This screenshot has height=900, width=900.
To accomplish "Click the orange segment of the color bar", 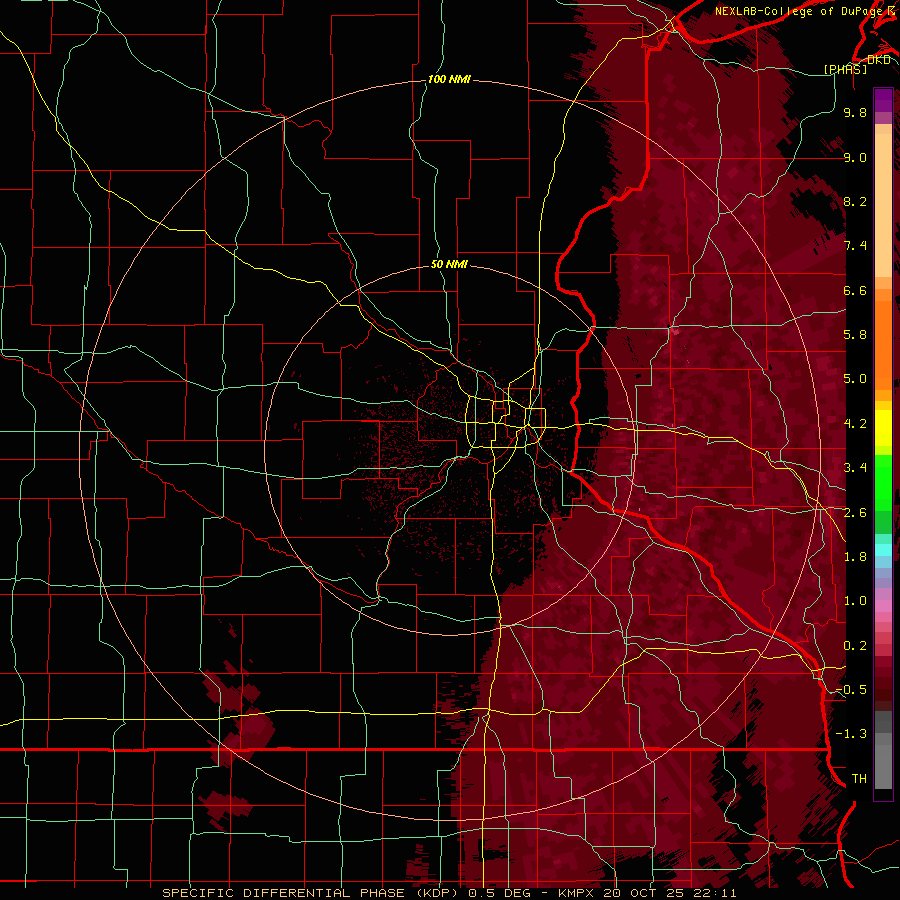I will tap(883, 339).
